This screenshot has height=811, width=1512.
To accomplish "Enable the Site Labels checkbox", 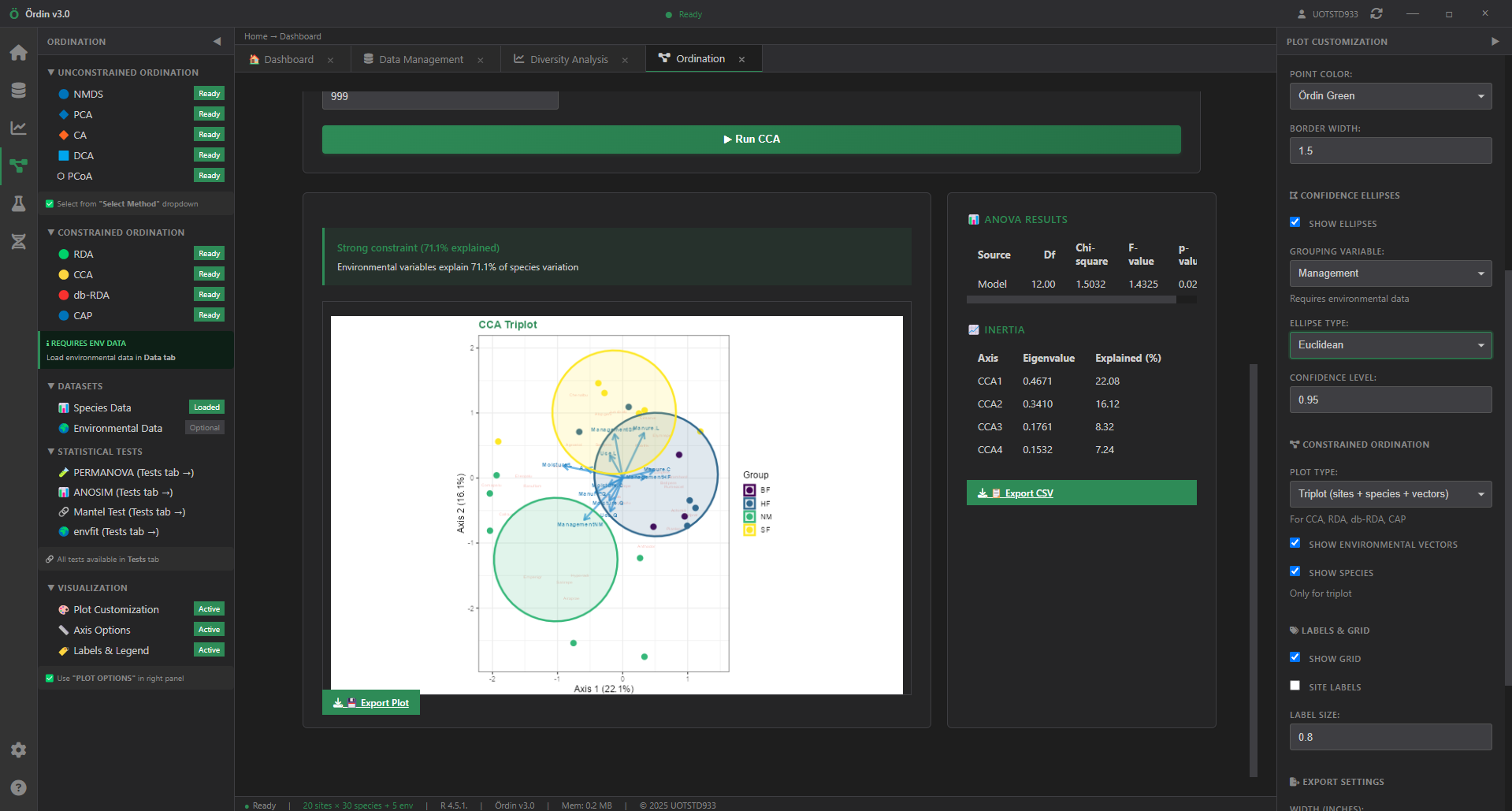I will pos(1295,686).
